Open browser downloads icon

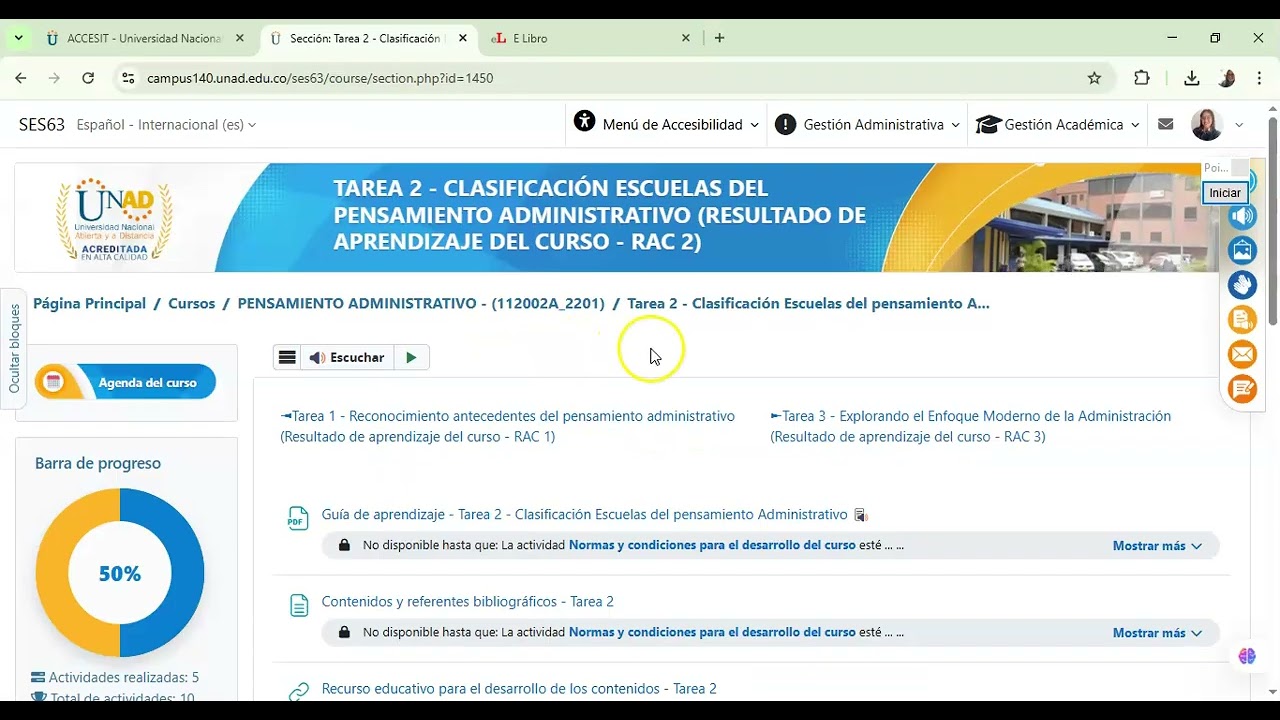coord(1191,78)
